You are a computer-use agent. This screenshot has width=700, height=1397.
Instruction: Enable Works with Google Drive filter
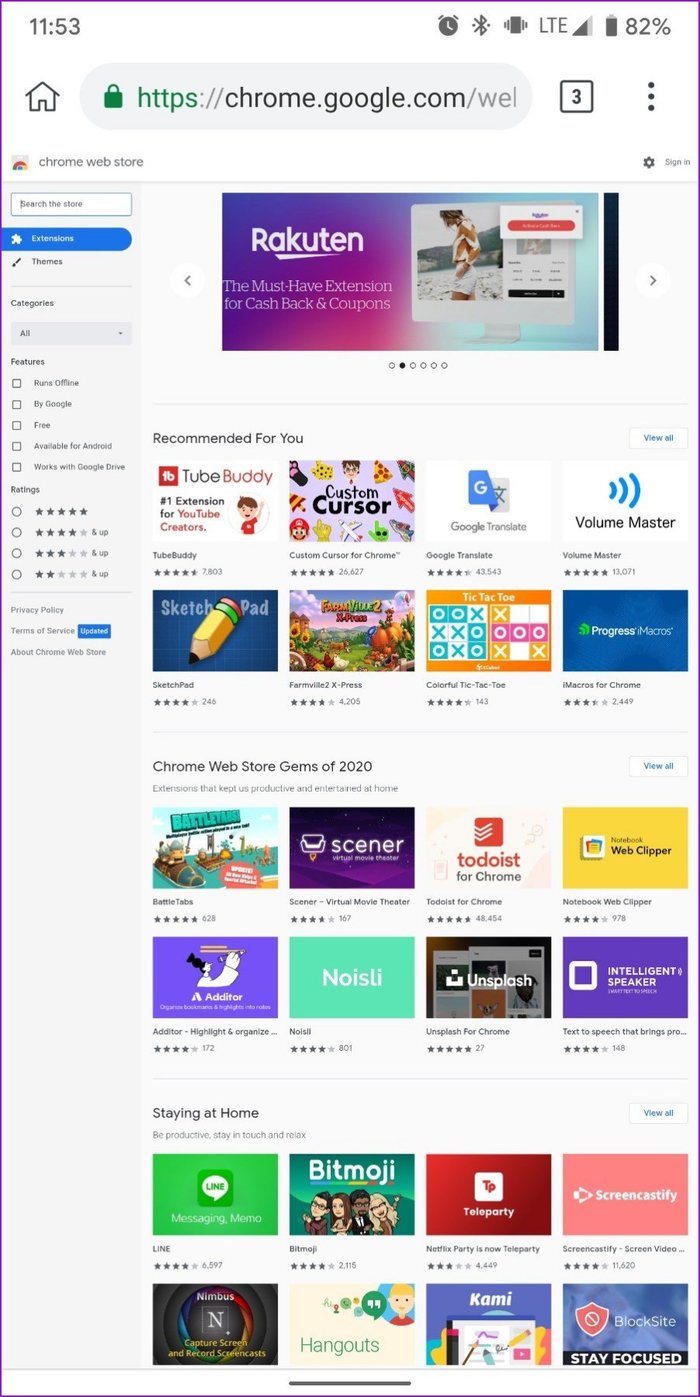[x=16, y=467]
